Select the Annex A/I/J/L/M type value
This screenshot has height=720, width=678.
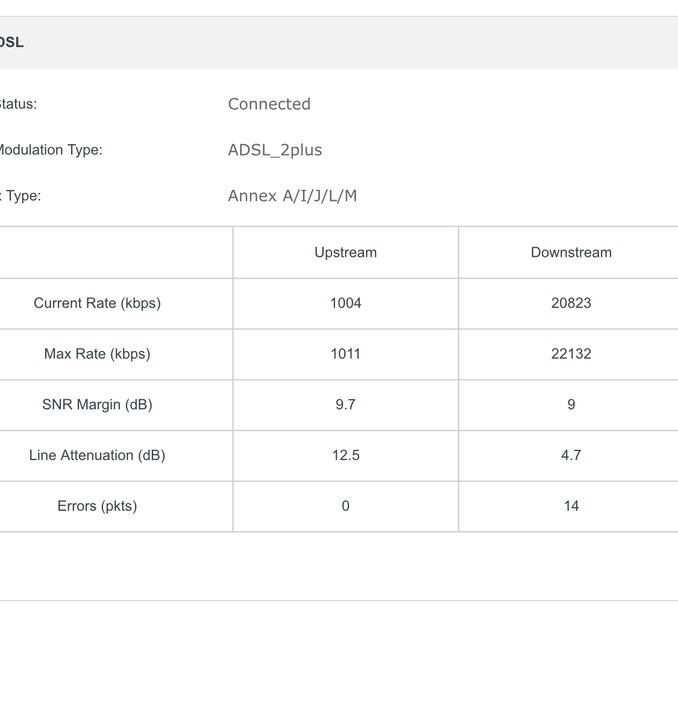tap(292, 196)
